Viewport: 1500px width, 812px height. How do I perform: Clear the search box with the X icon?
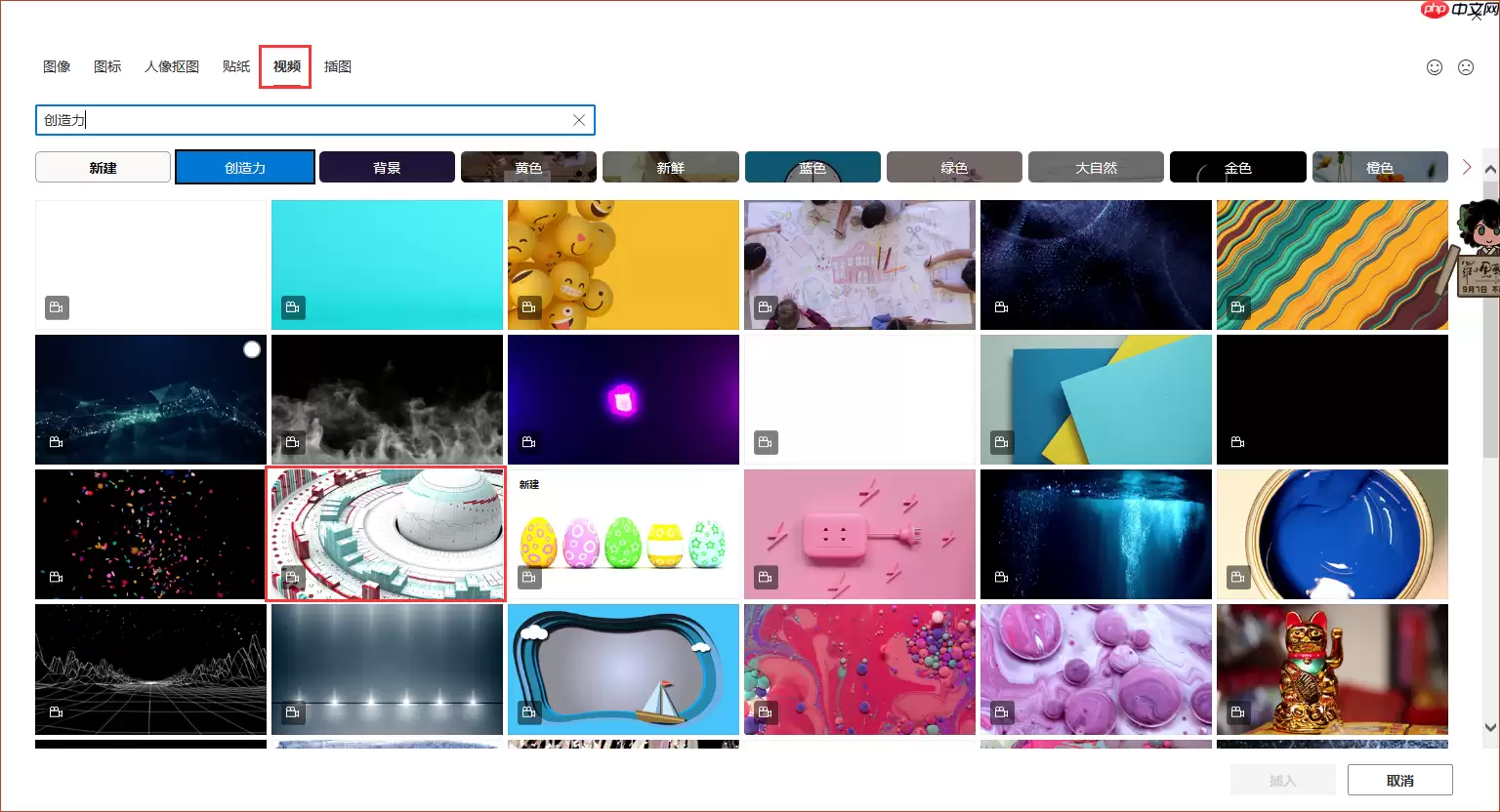click(579, 120)
